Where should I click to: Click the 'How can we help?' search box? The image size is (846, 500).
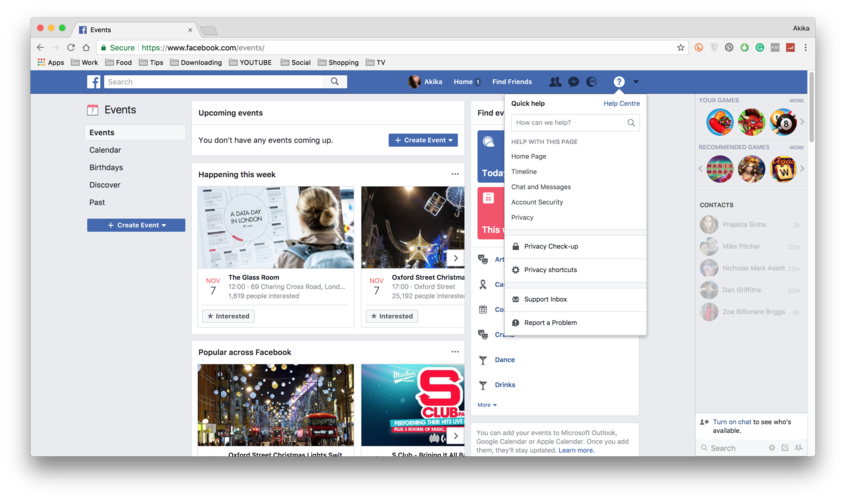[575, 122]
